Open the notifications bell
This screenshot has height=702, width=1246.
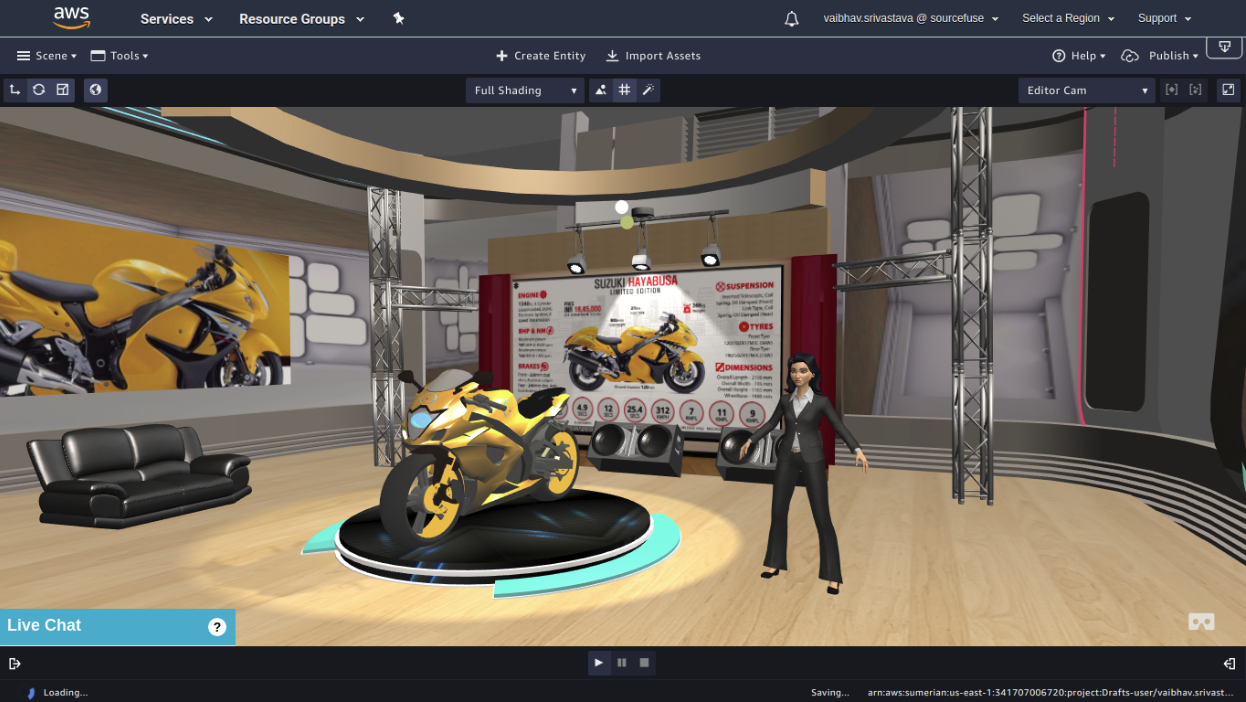(x=792, y=19)
